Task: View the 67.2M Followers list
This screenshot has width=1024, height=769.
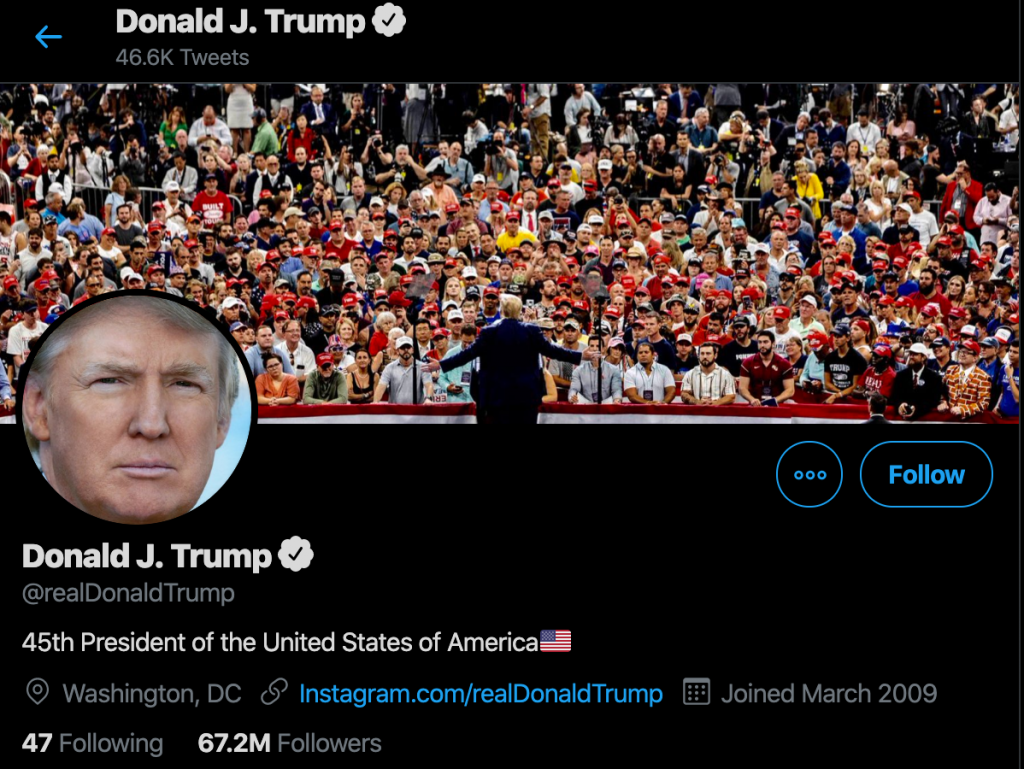Action: pyautogui.click(x=289, y=743)
